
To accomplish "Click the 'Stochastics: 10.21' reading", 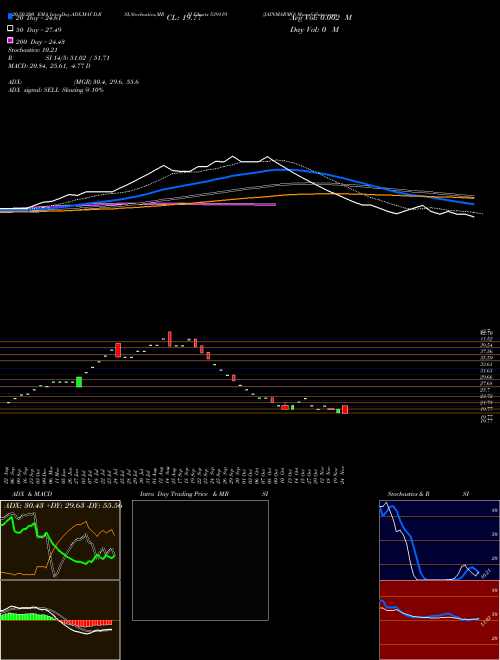I will coord(33,50).
